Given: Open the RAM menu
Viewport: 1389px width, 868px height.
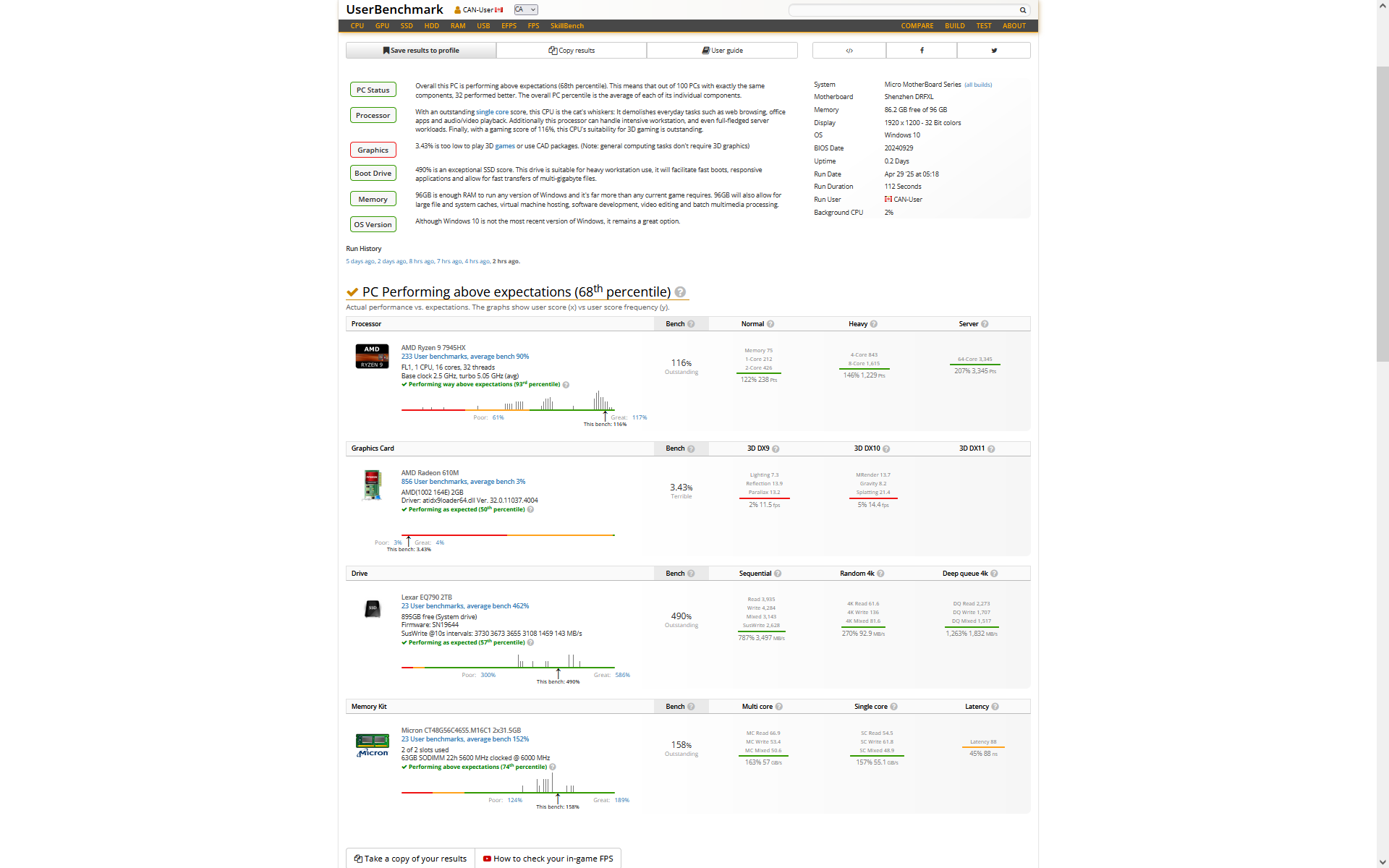Looking at the screenshot, I should [x=458, y=26].
